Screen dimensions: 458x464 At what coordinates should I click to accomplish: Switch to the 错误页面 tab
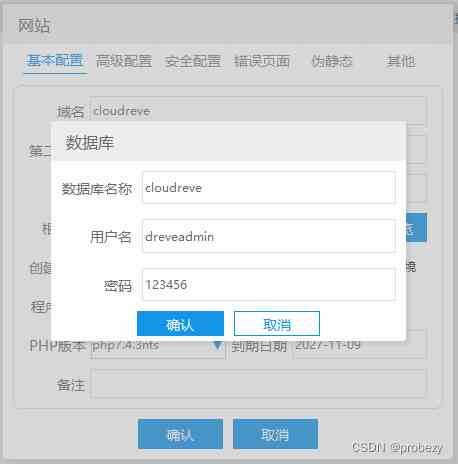click(262, 61)
